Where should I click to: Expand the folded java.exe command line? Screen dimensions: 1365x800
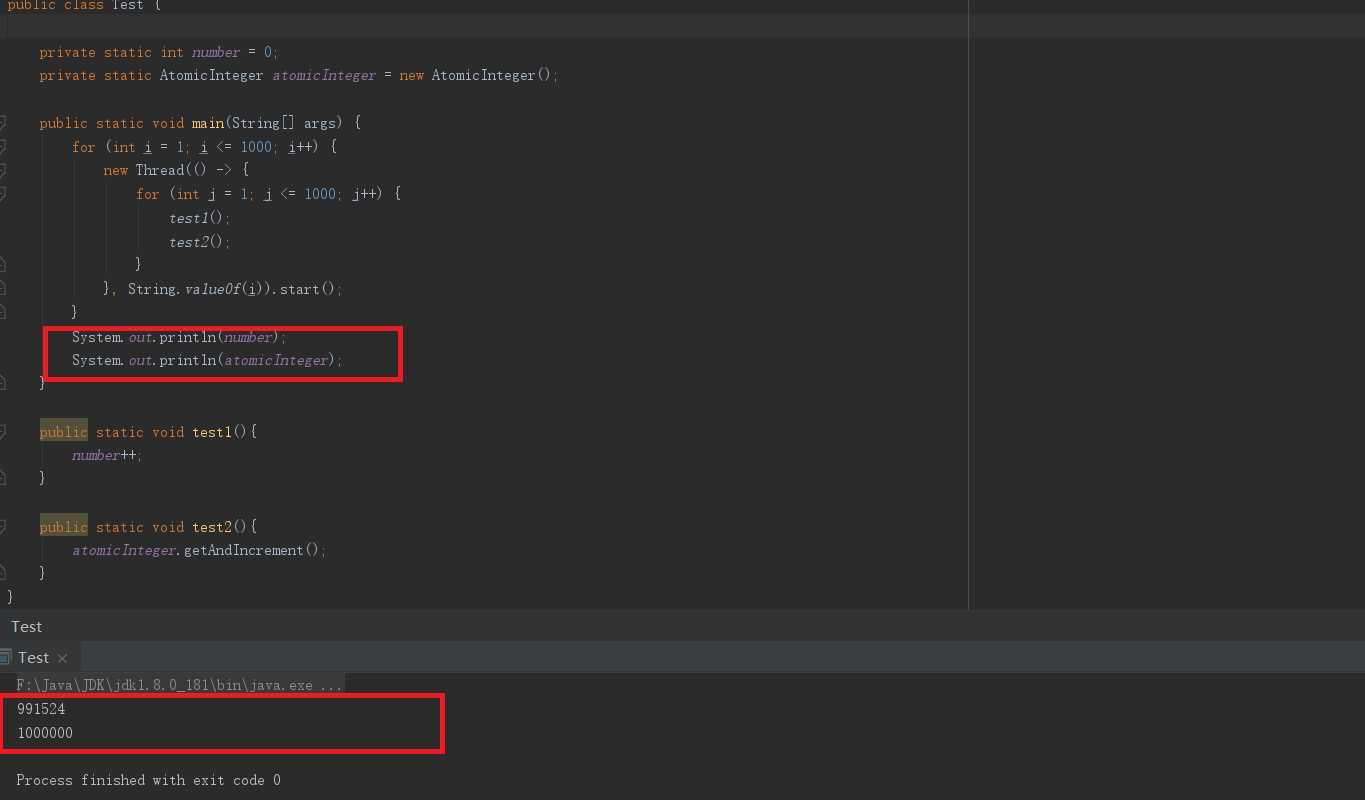pos(330,685)
